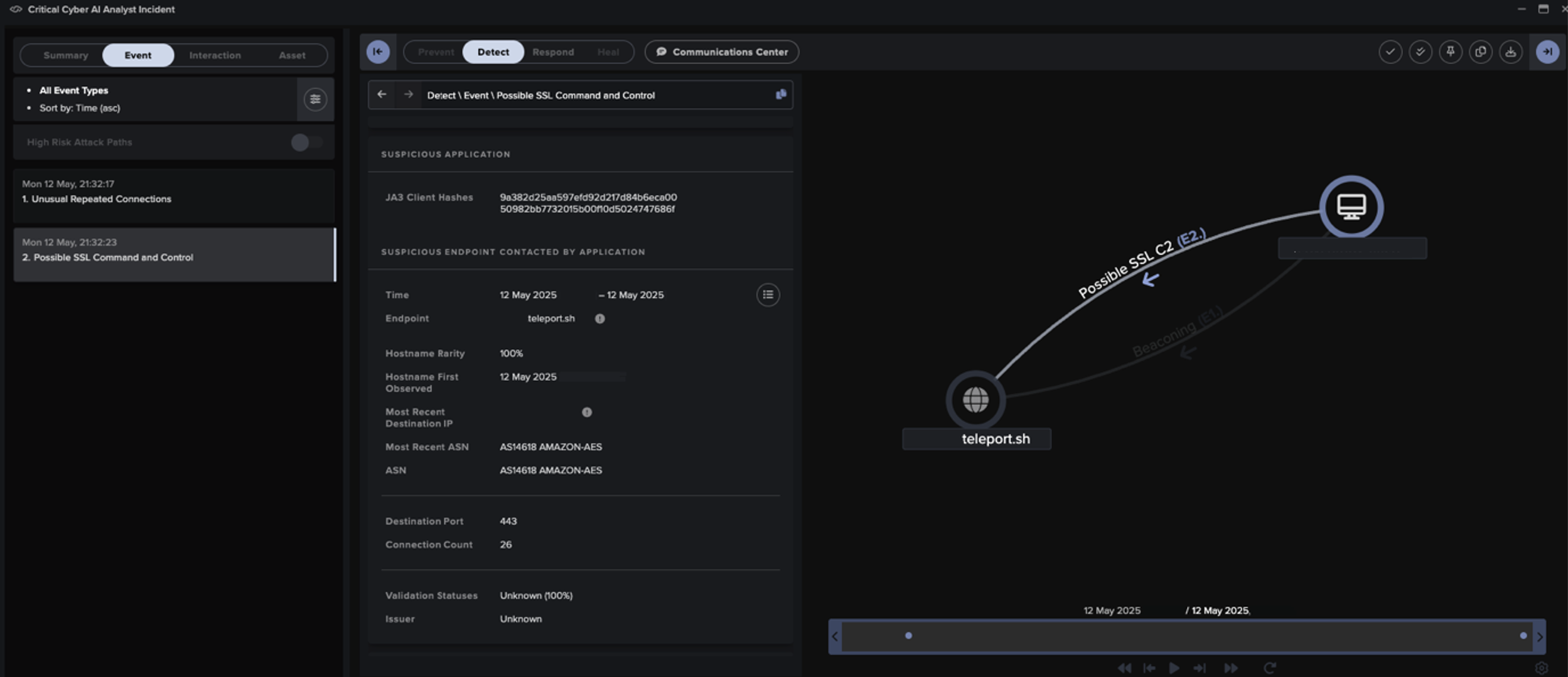Open the event filter options icon

pyautogui.click(x=316, y=99)
